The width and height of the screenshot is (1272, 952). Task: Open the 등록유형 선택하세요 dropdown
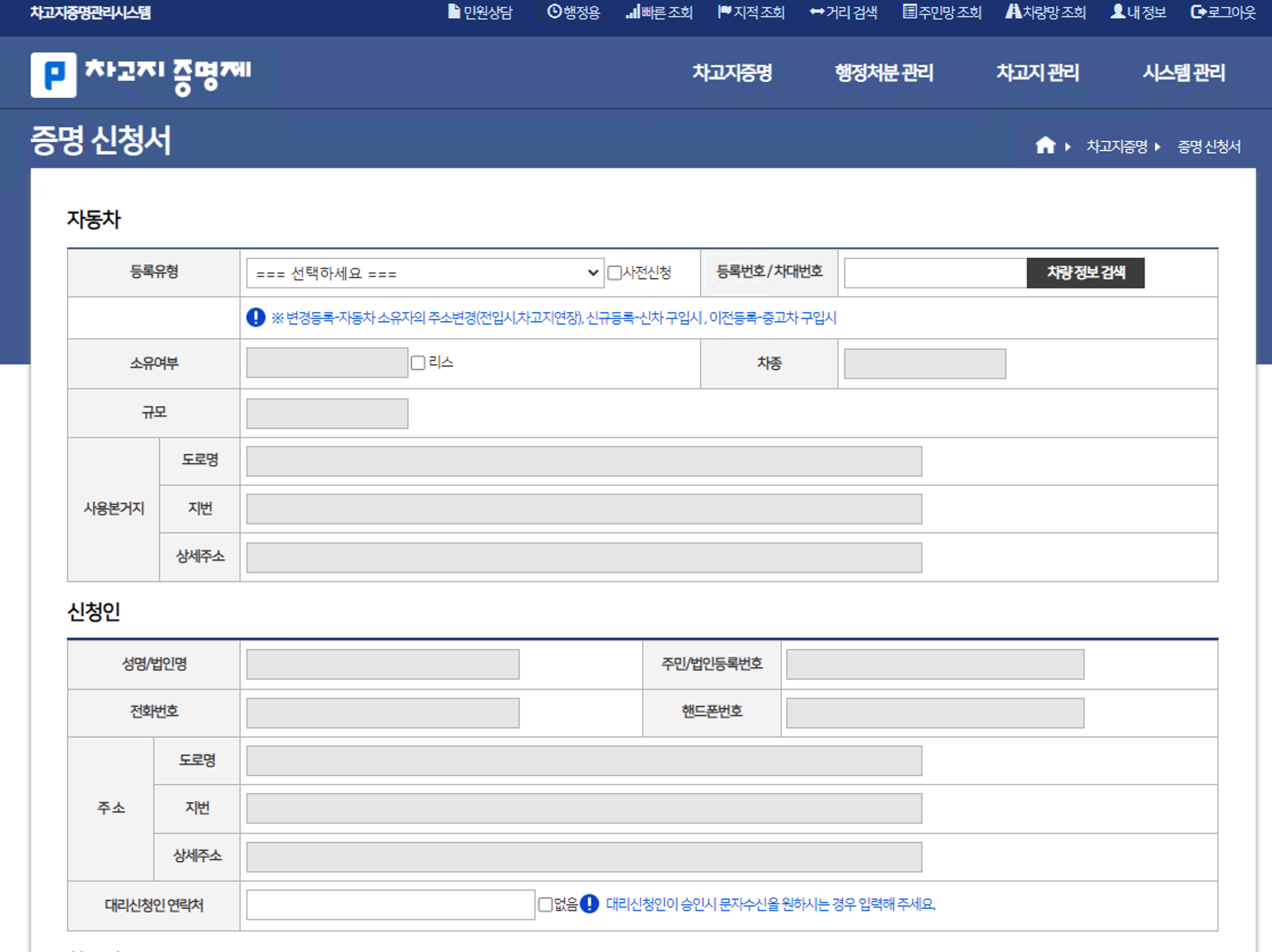point(425,273)
